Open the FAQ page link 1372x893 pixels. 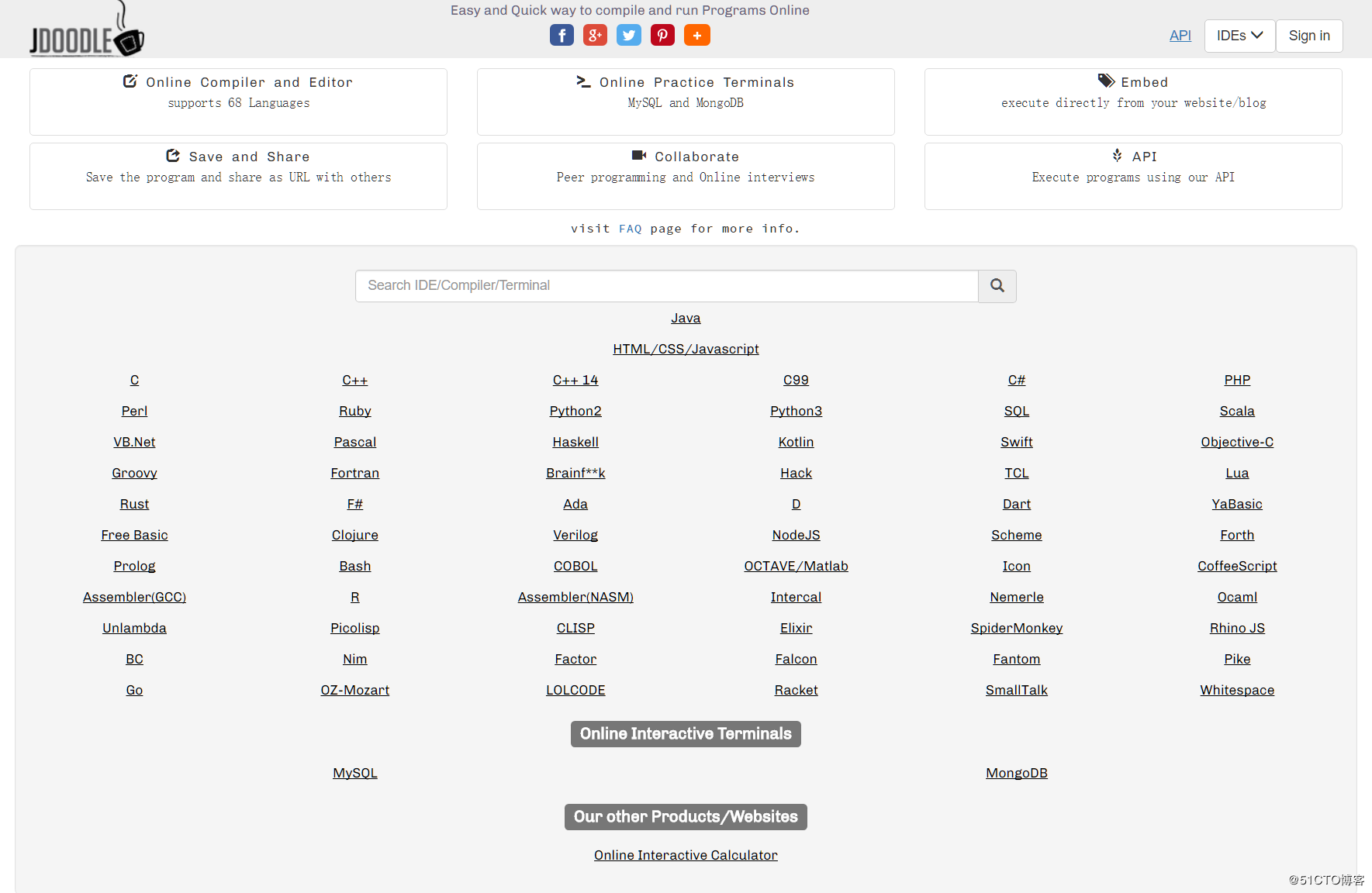click(630, 229)
